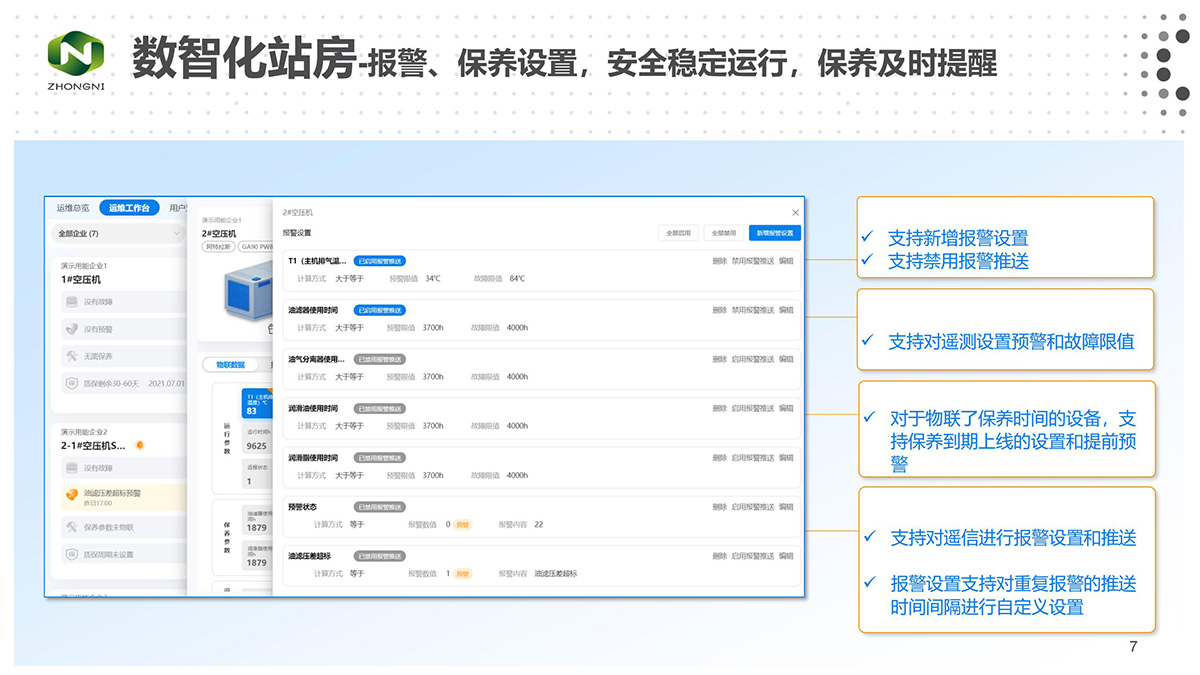The image size is (1200, 675).
Task: Click the ZHONGNI logo
Action: (x=75, y=60)
